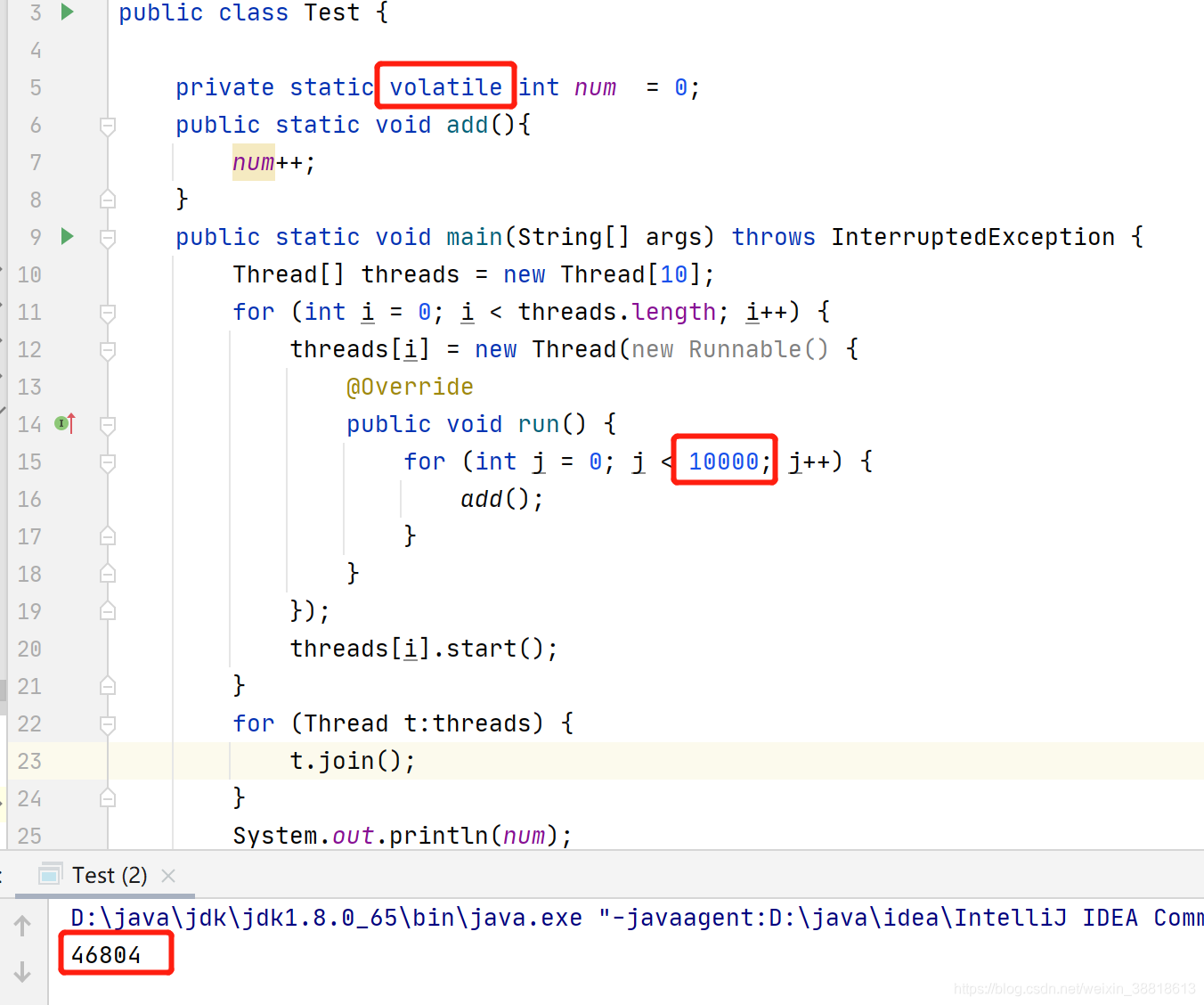Click System.out.println(num) on line 25

click(x=403, y=836)
